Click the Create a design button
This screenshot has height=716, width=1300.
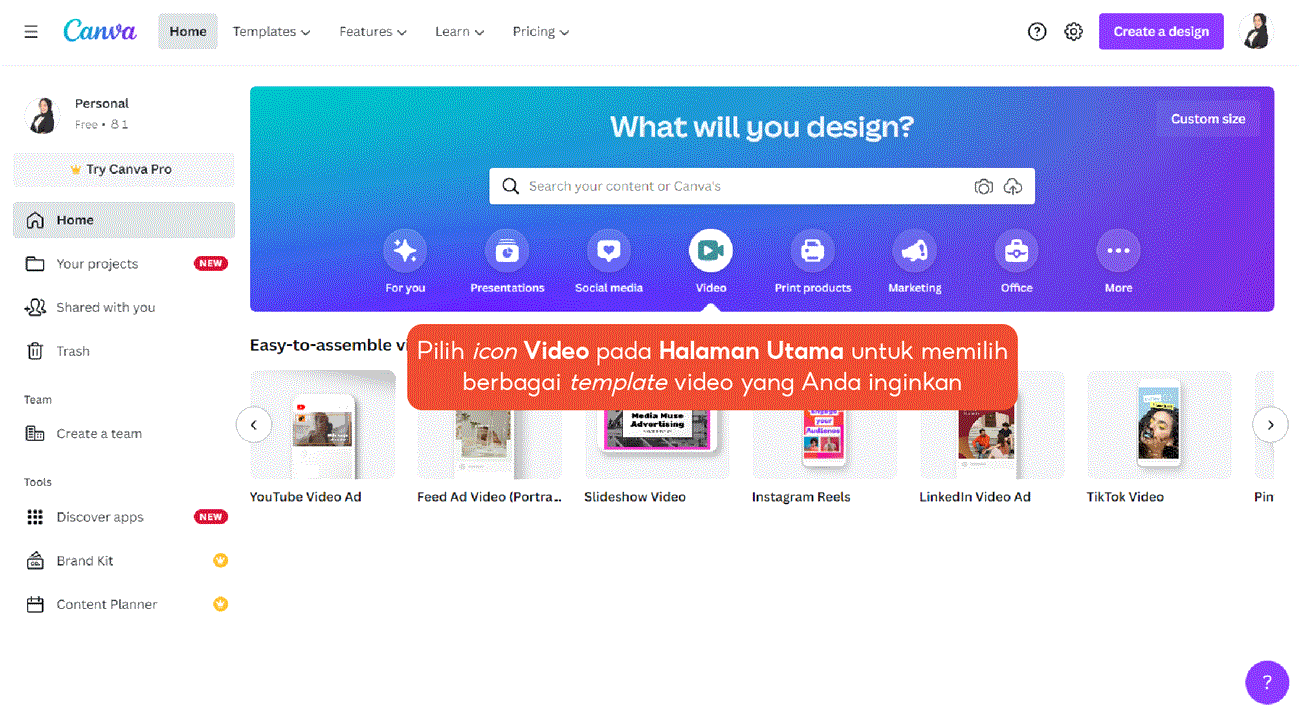[x=1161, y=32]
